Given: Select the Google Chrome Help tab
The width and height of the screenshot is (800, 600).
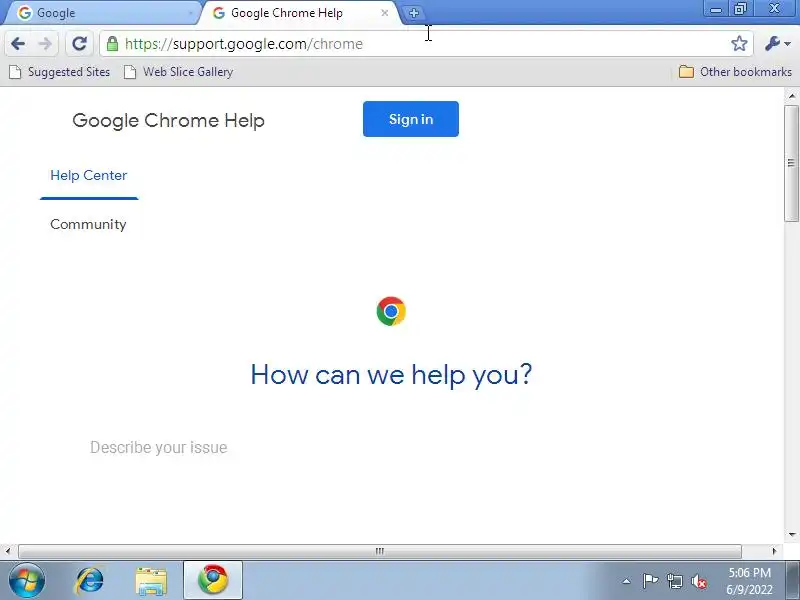Looking at the screenshot, I should [x=301, y=13].
